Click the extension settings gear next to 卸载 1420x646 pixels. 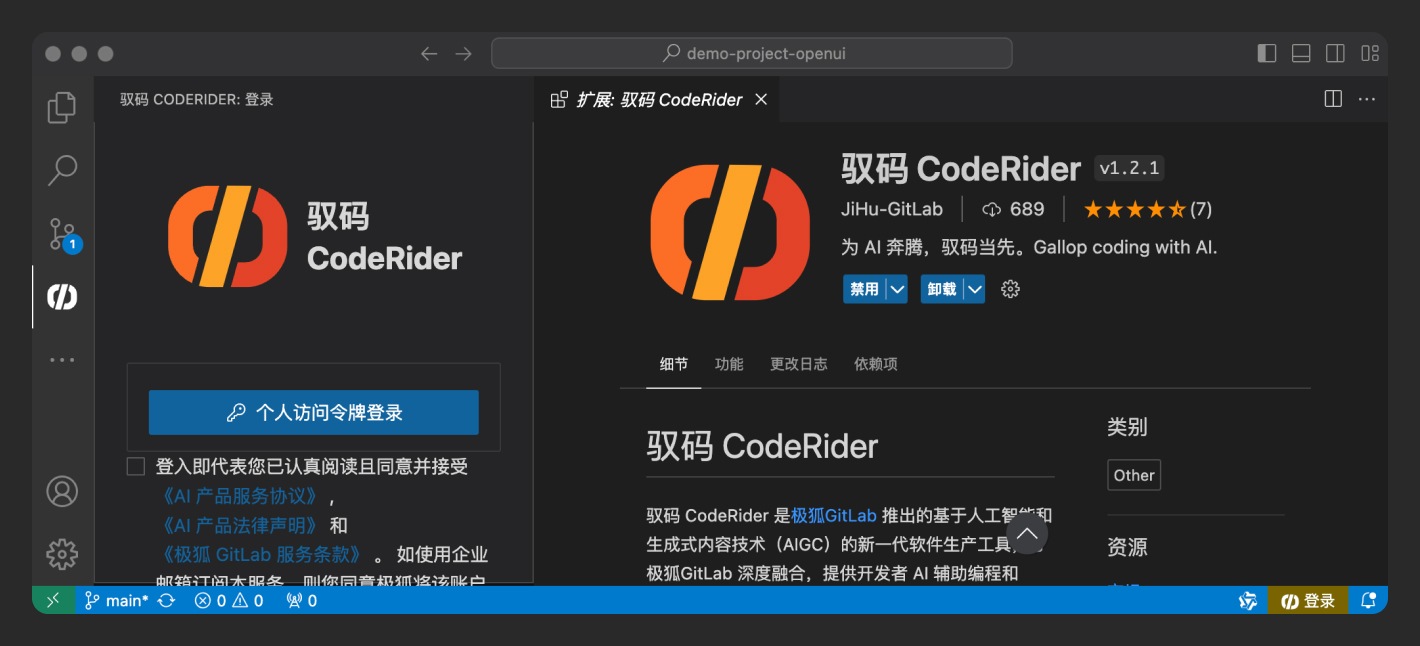1010,289
